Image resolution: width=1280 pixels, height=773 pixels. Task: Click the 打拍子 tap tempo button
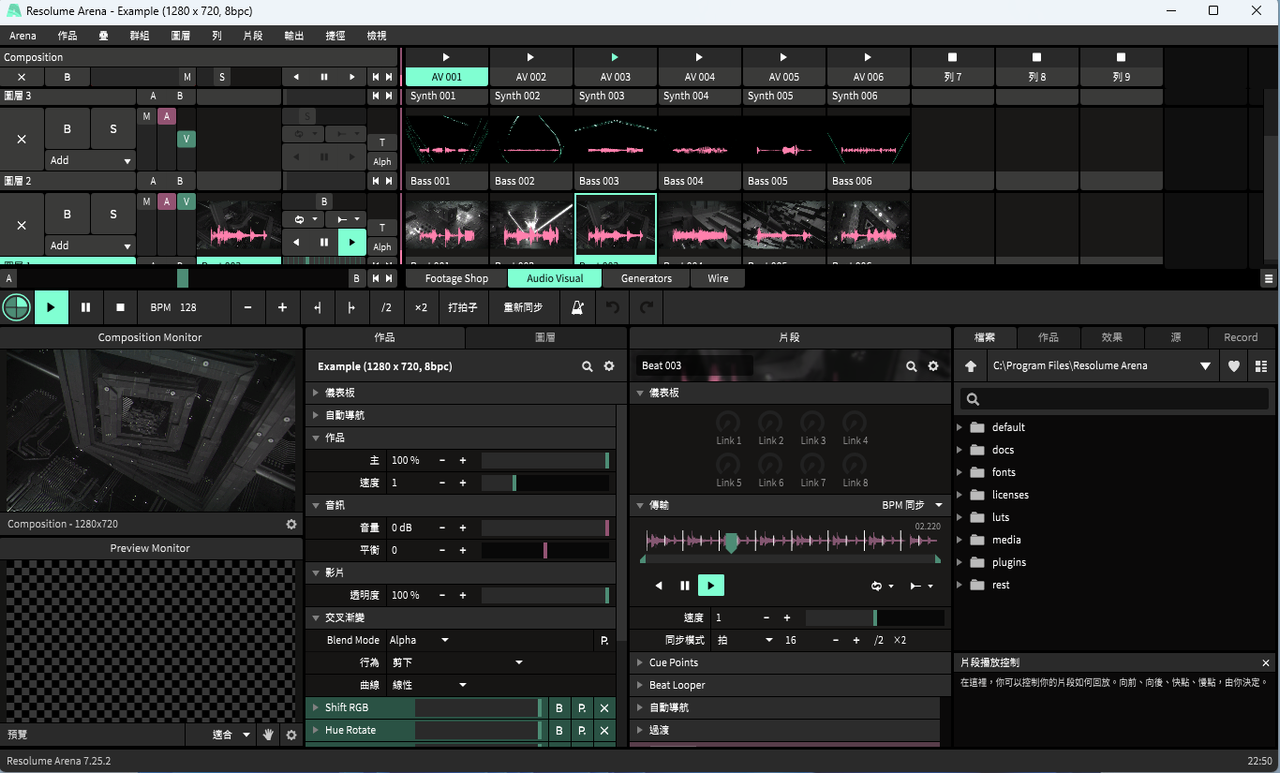[462, 308]
